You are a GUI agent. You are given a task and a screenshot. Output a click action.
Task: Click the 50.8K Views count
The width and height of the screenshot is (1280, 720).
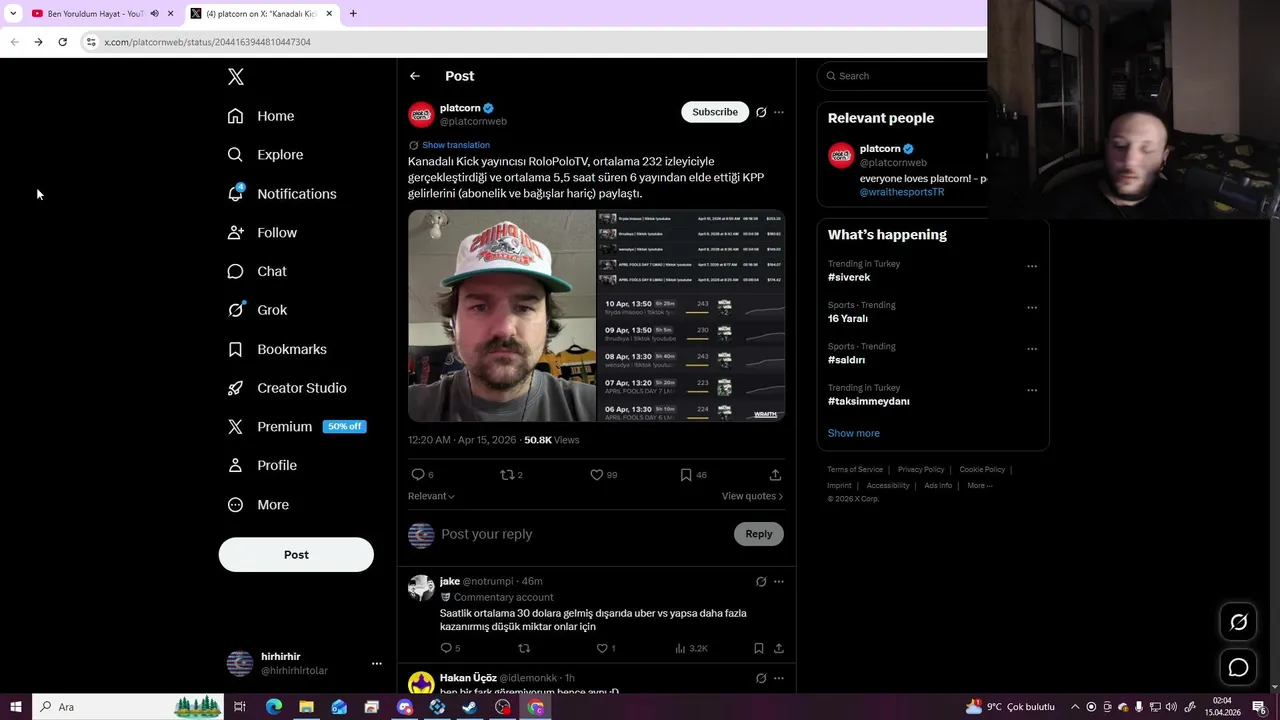(x=552, y=440)
